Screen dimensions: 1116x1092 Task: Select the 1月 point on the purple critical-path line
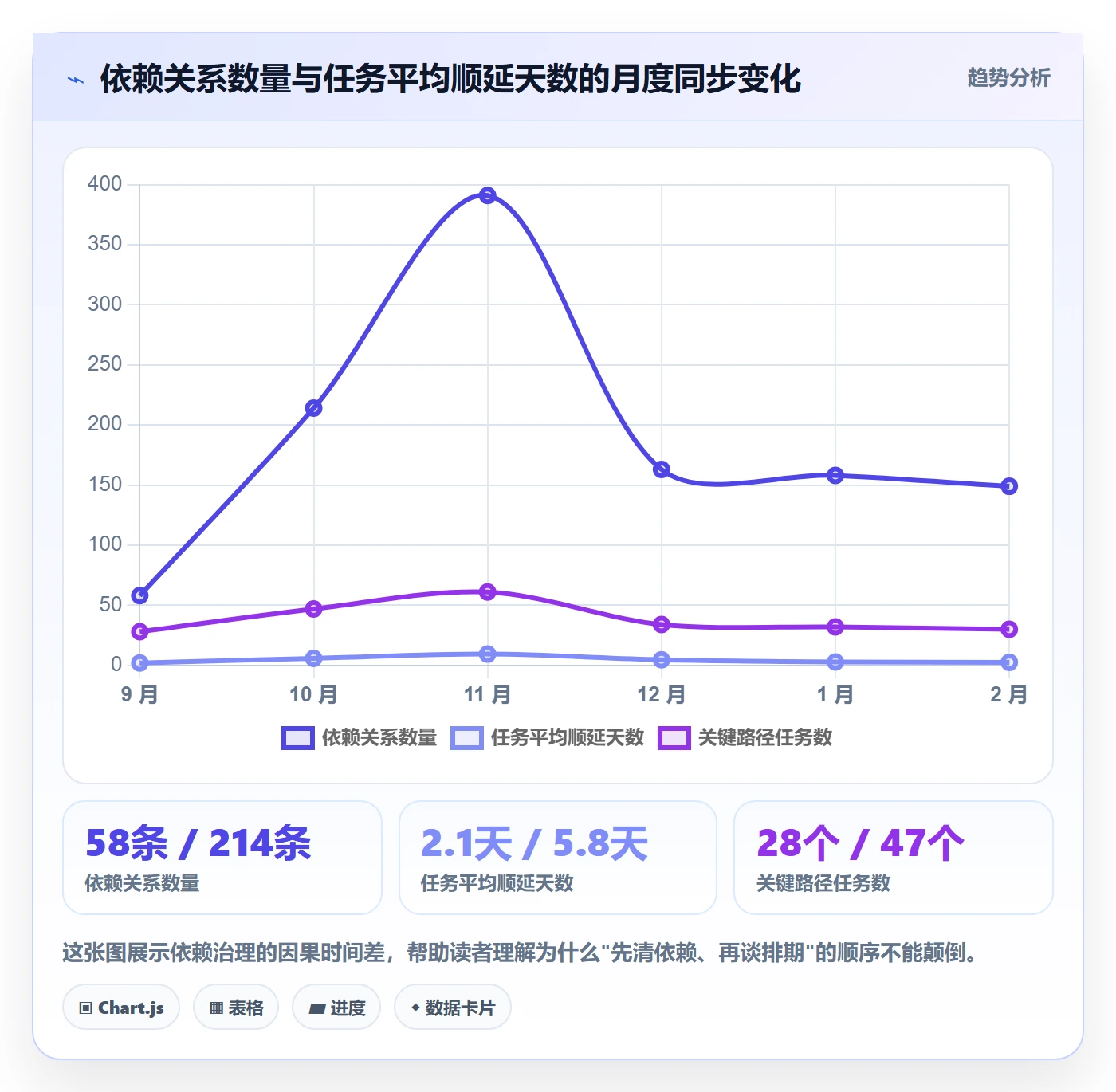point(835,627)
